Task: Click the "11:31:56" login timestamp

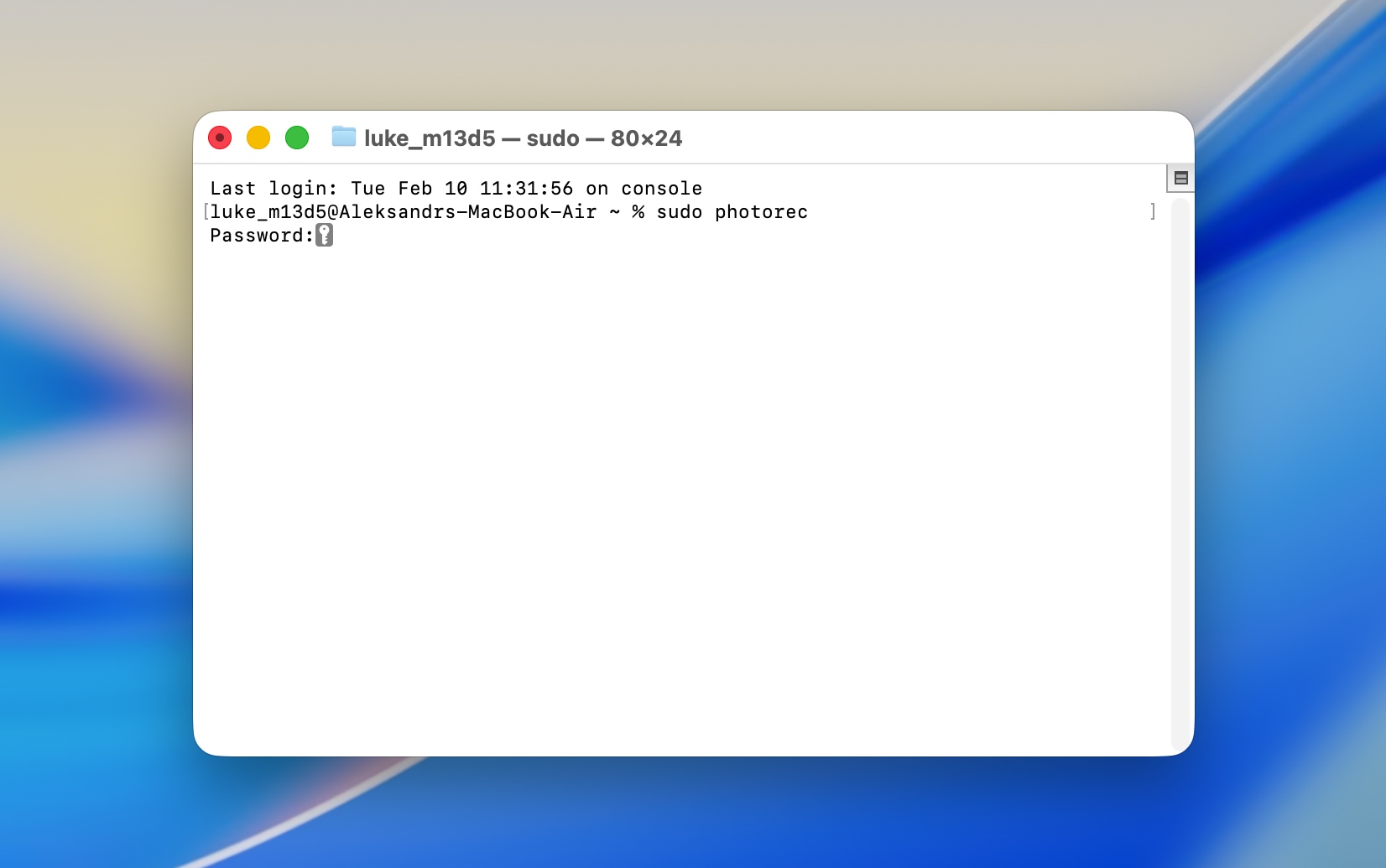Action: (x=526, y=189)
